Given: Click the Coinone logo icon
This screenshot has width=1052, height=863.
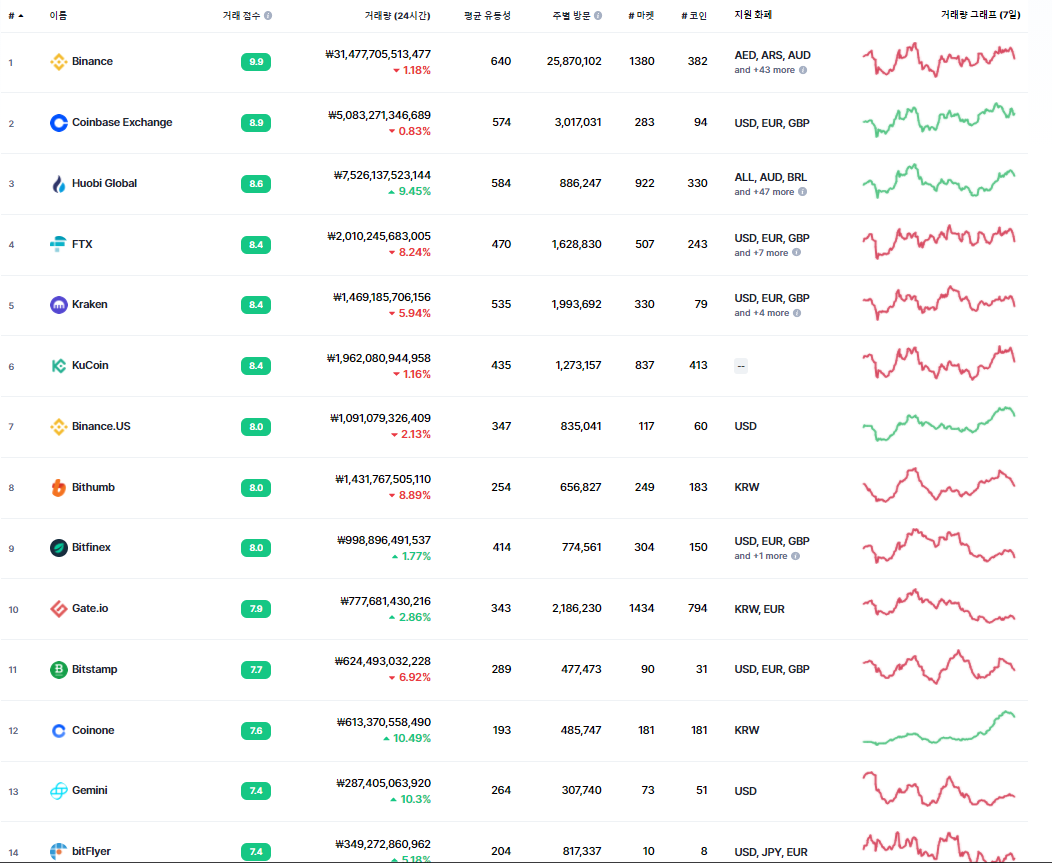Looking at the screenshot, I should click(x=58, y=731).
